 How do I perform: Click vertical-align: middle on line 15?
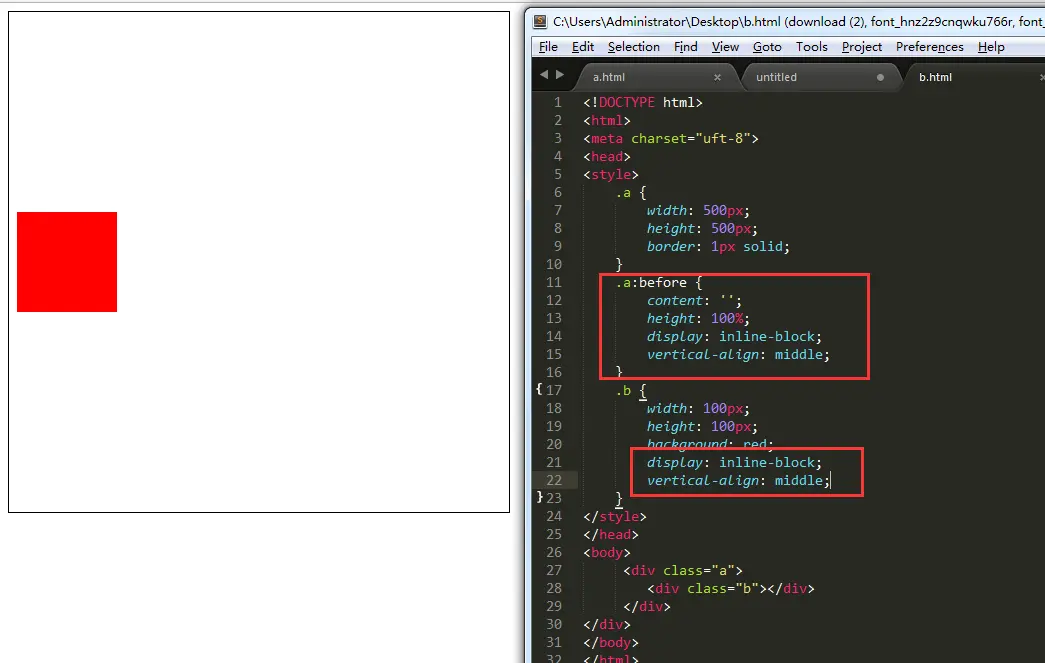pos(738,354)
